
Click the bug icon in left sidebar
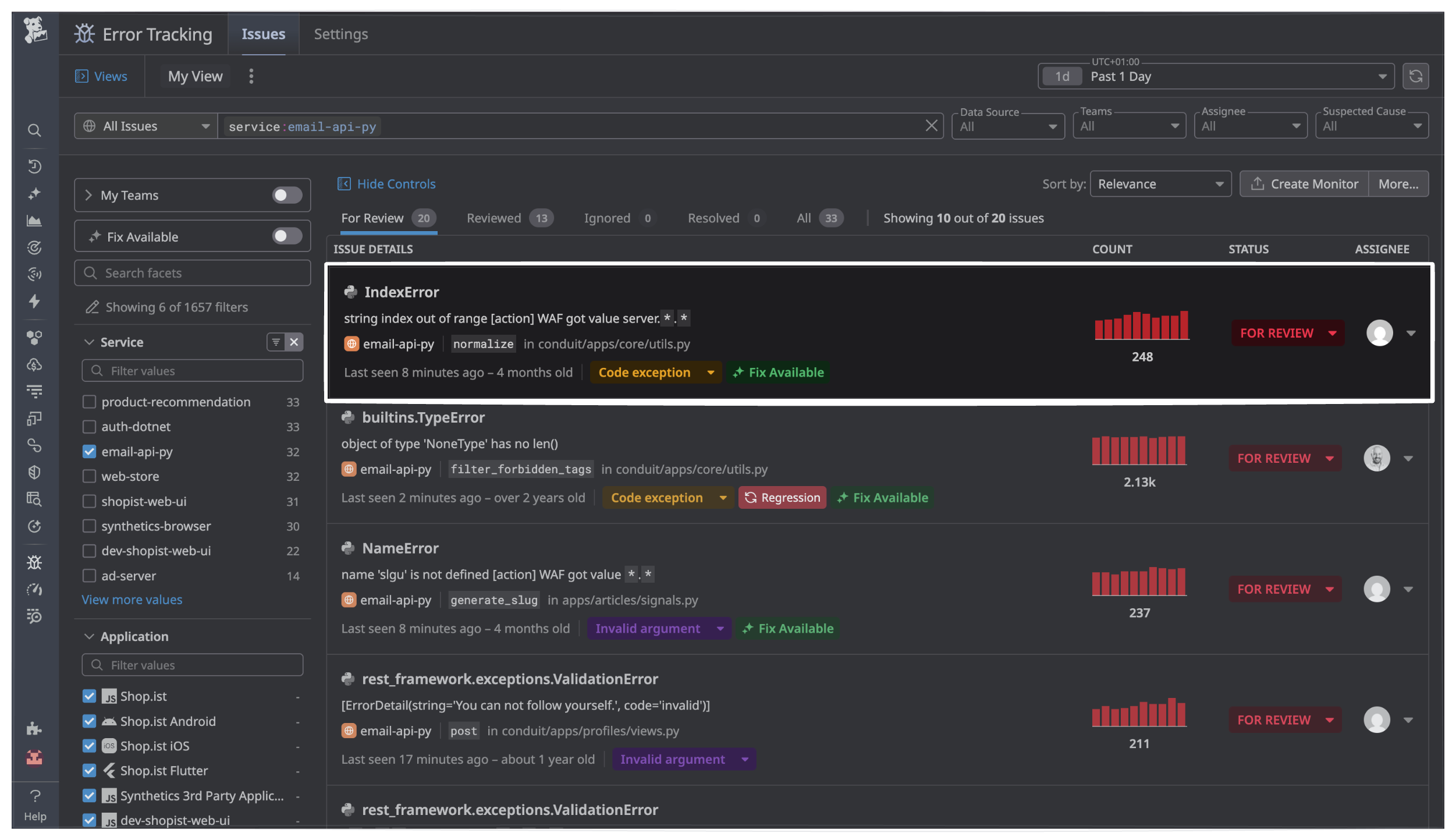pyautogui.click(x=34, y=562)
